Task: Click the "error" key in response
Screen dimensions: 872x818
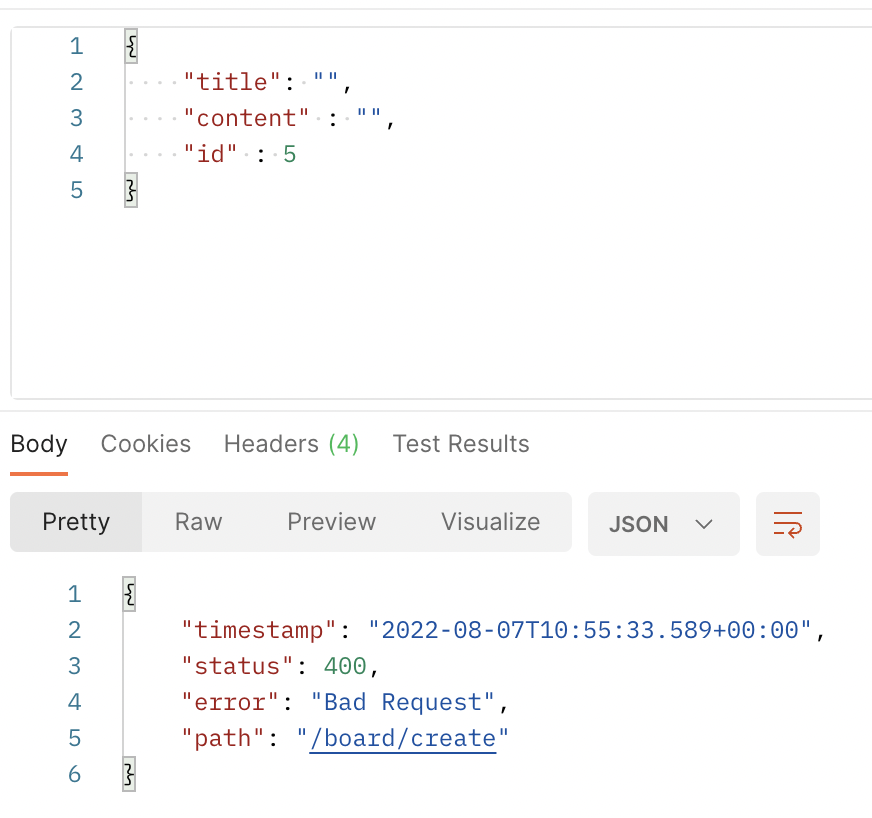Action: 230,702
